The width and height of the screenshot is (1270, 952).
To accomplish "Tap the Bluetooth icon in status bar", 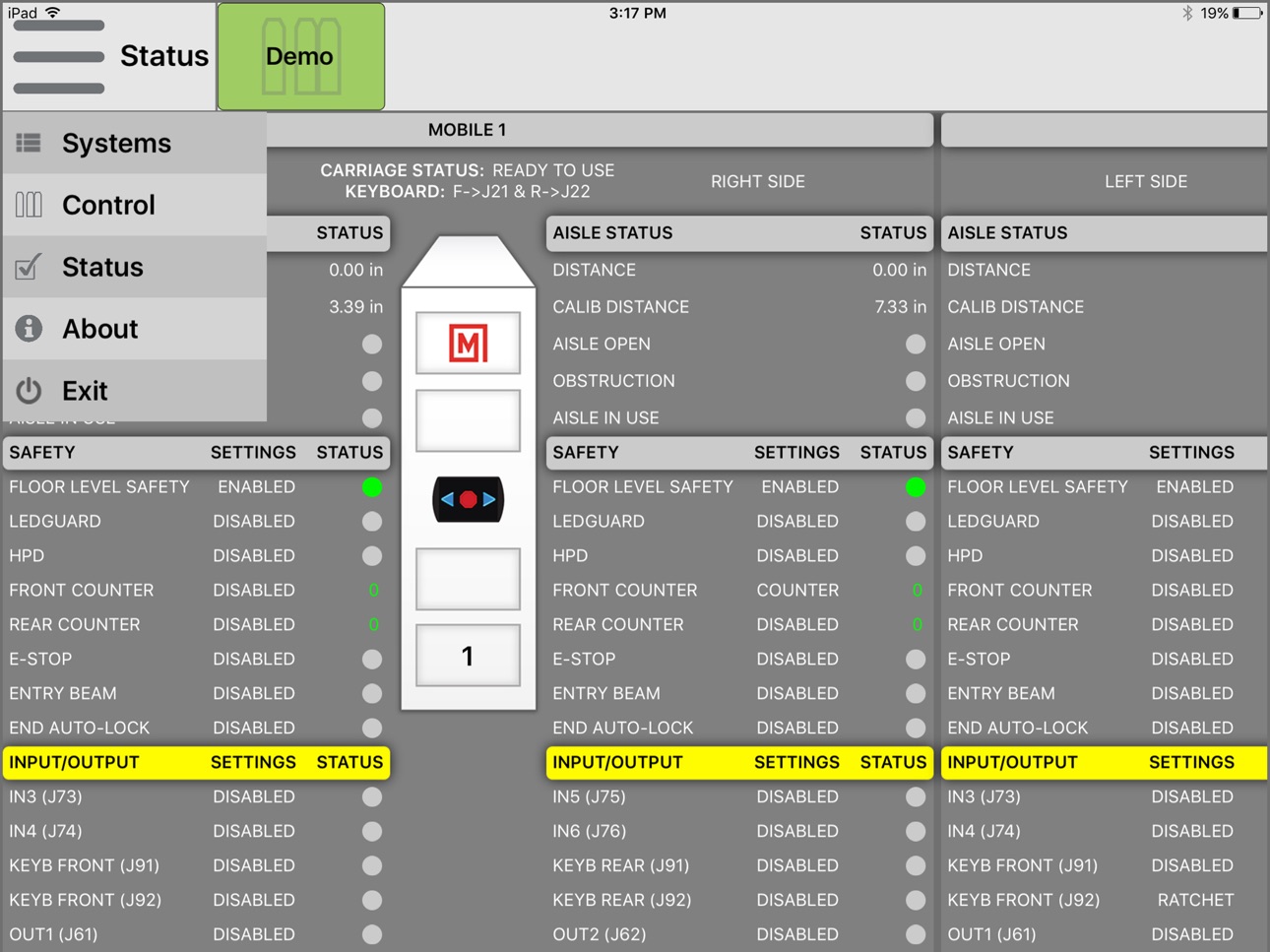I will tap(1188, 13).
